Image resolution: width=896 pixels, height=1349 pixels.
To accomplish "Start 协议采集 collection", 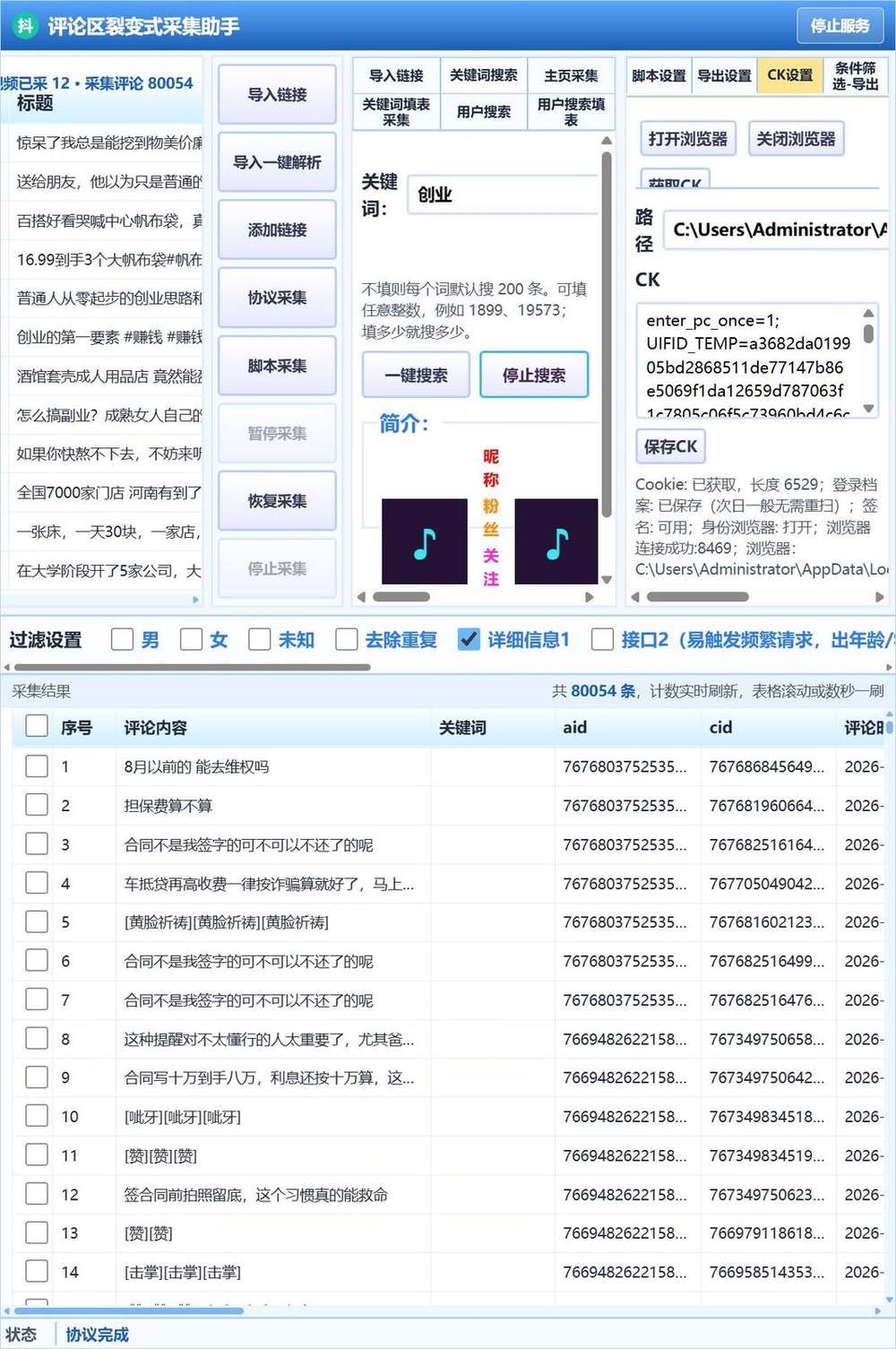I will [x=277, y=298].
